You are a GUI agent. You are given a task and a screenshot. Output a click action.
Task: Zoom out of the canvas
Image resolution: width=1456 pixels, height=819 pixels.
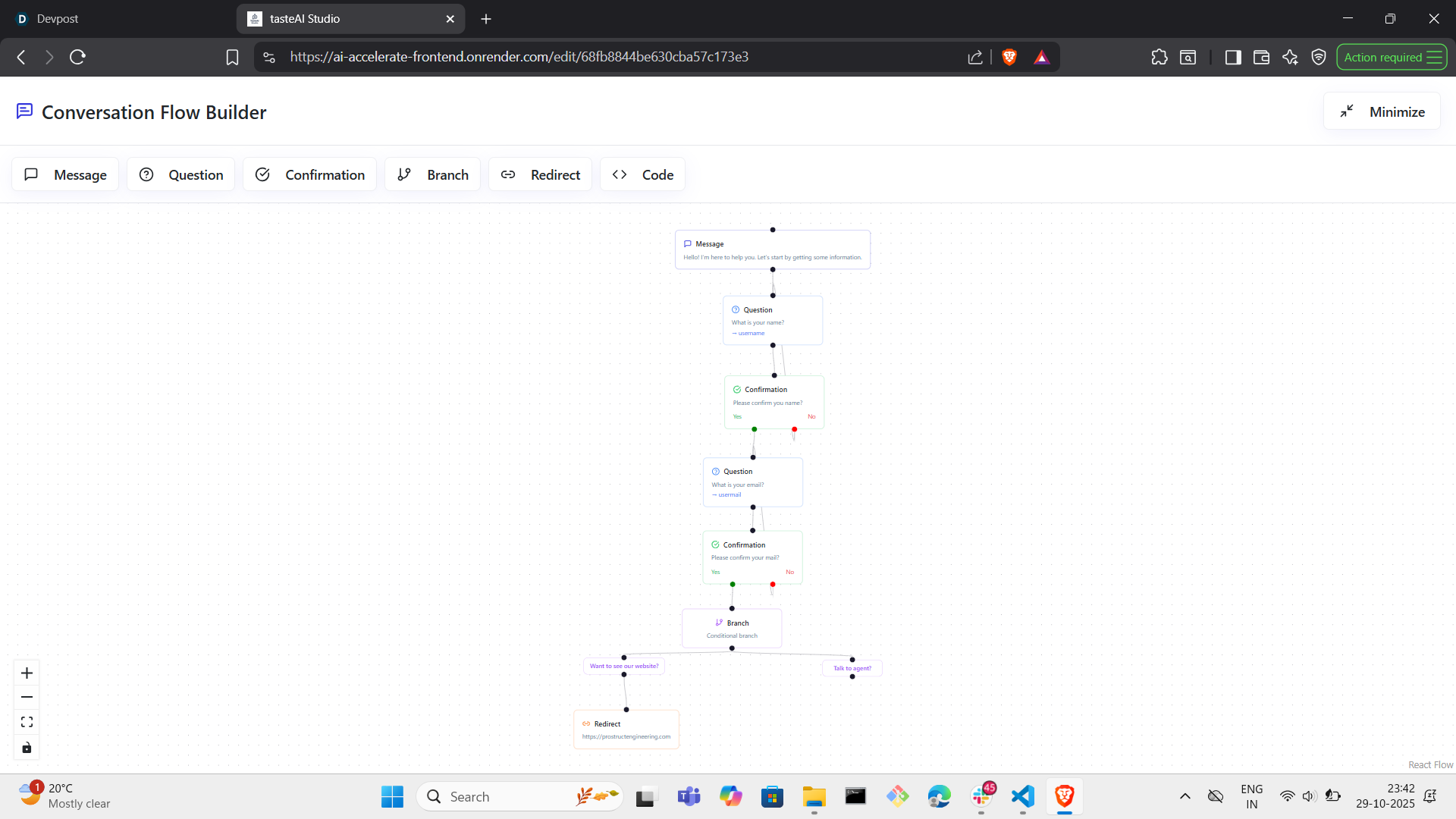tap(27, 697)
